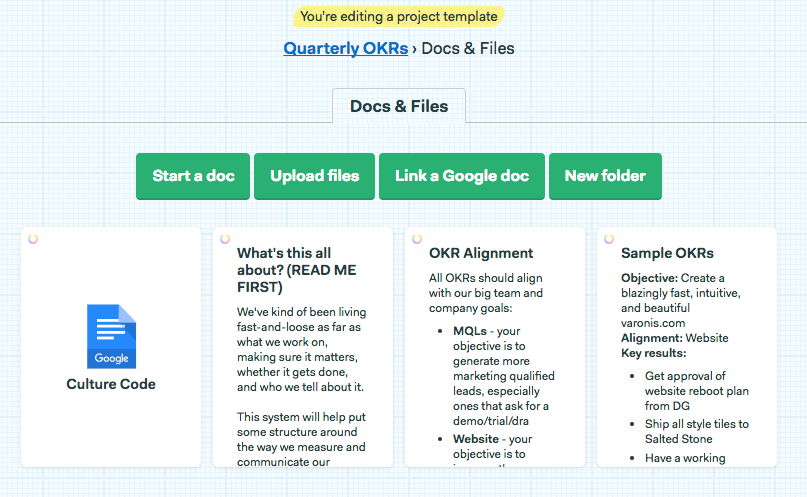Select the Docs & Files tab

click(399, 106)
